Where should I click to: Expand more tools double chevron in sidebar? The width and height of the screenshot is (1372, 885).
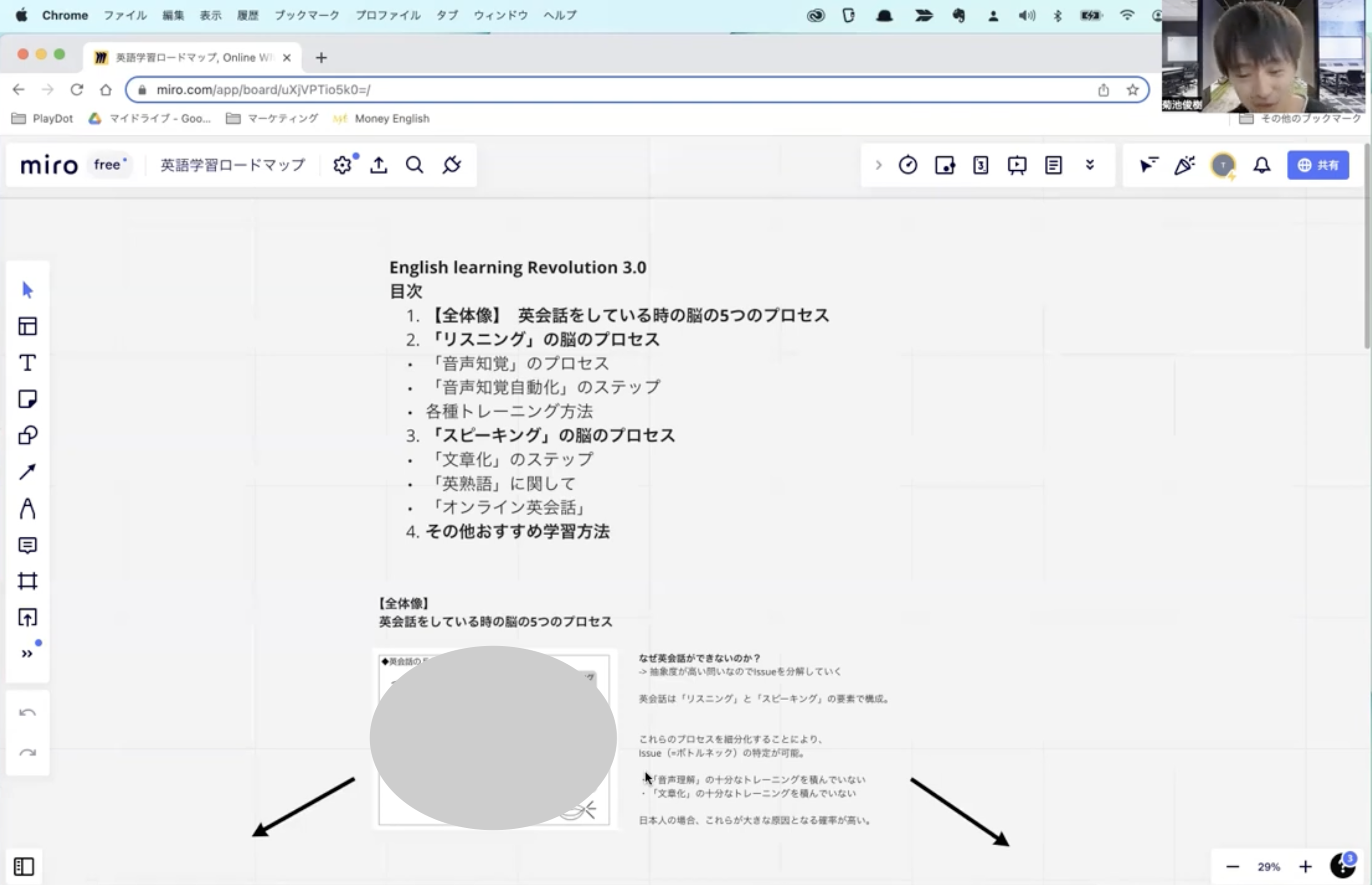[27, 654]
